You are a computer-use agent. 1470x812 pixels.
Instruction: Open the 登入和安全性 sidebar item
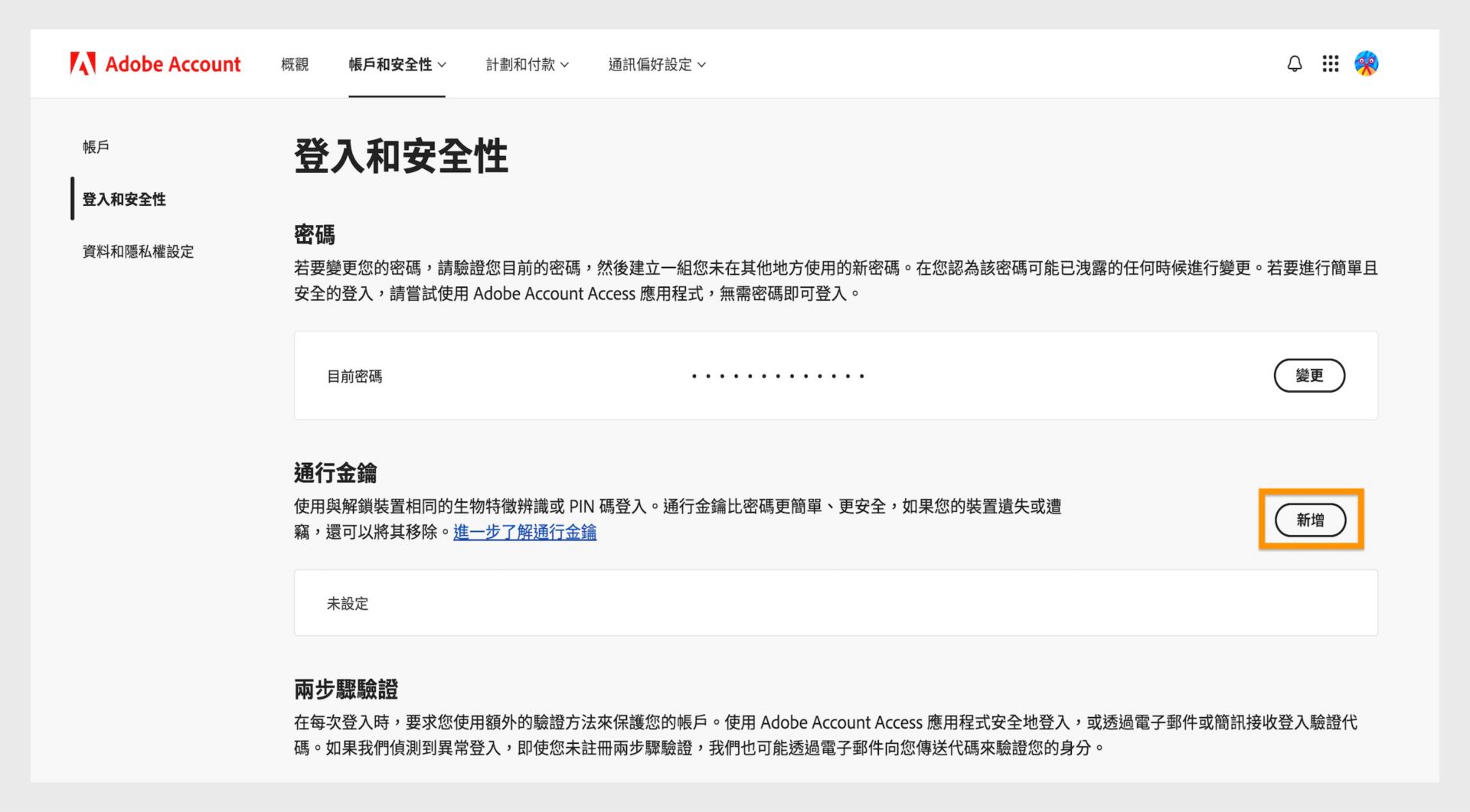[x=125, y=199]
